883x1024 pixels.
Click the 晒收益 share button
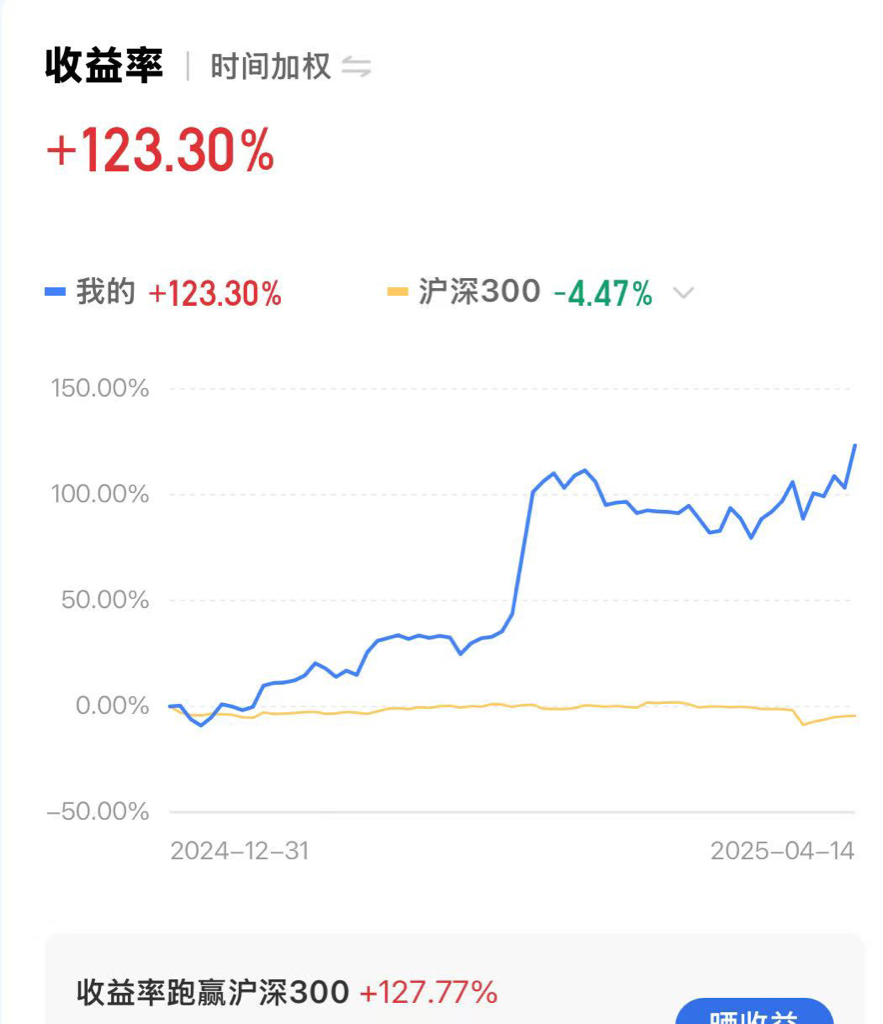click(754, 1014)
